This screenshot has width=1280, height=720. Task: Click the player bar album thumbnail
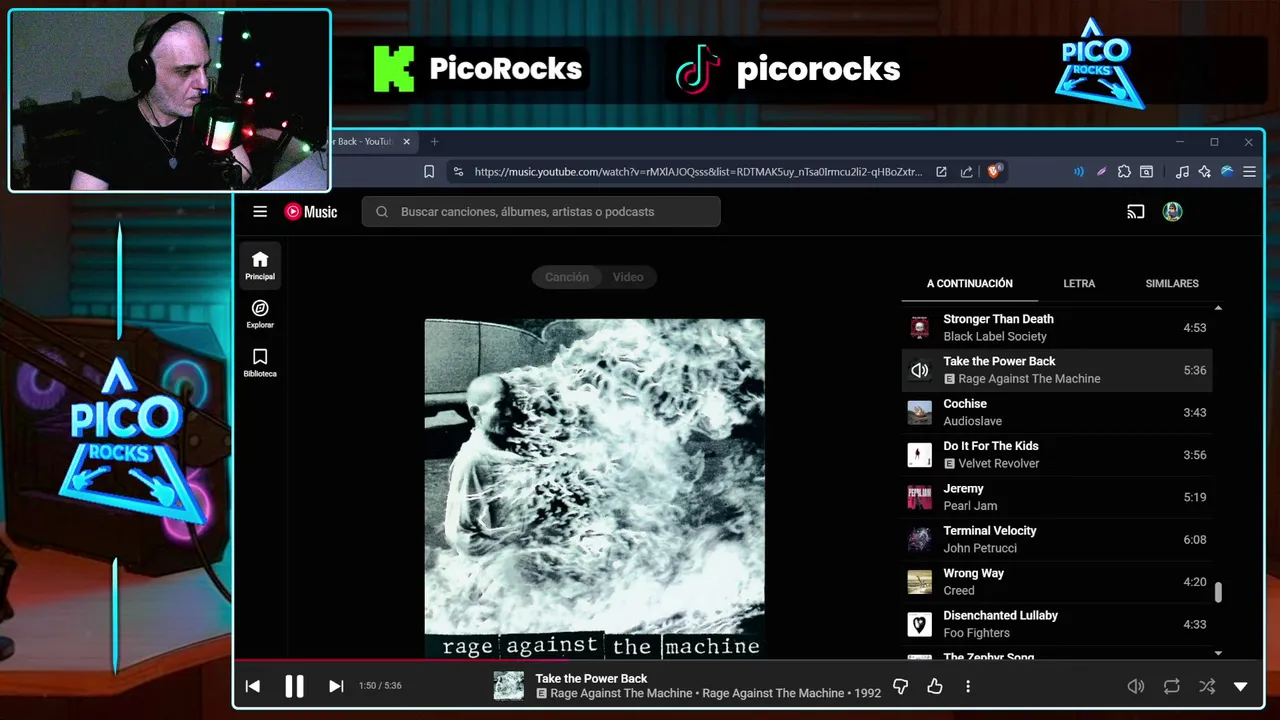[508, 686]
